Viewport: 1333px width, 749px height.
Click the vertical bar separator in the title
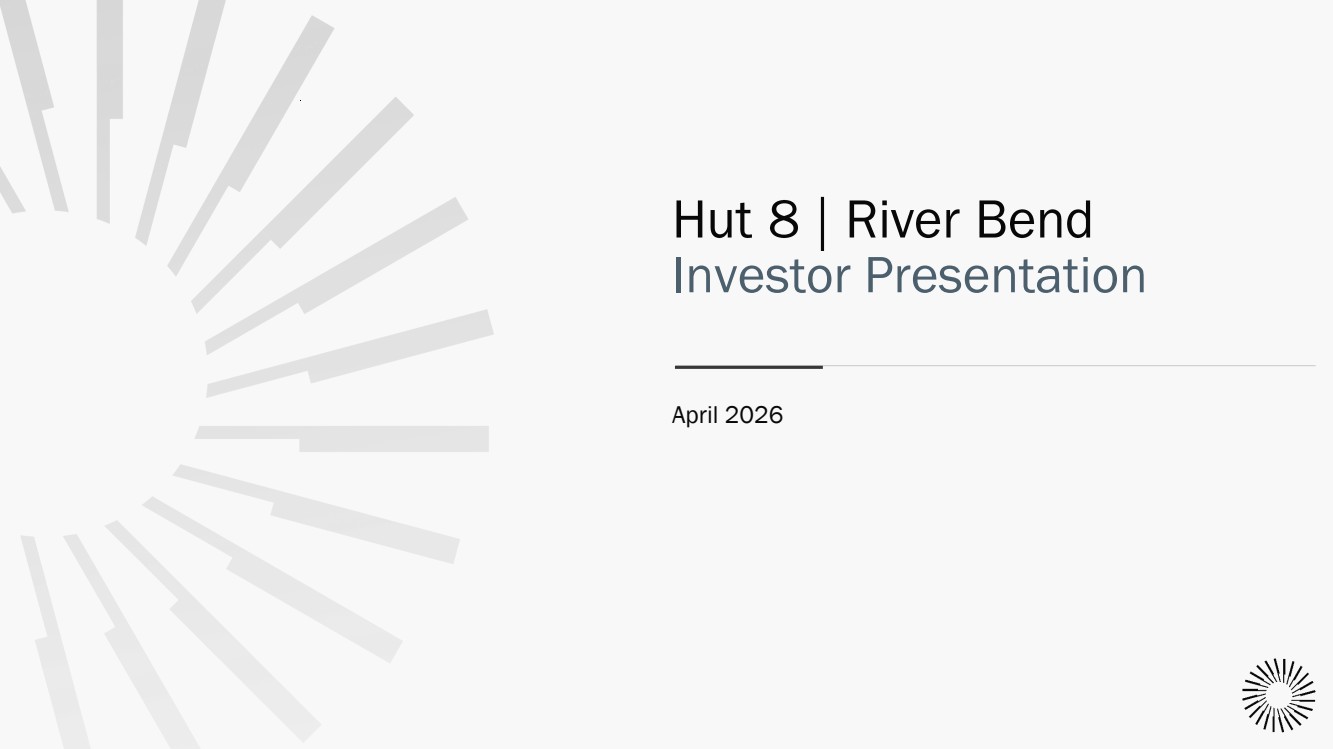tap(823, 223)
